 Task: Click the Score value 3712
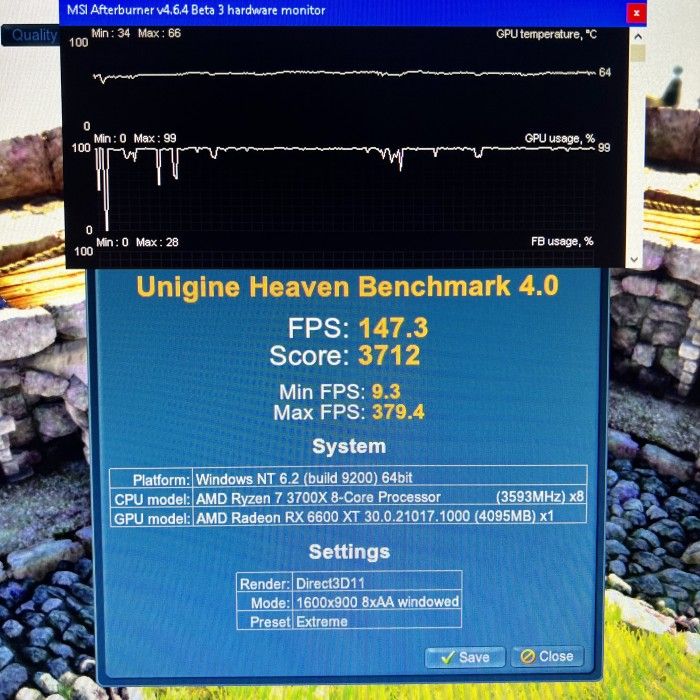coord(389,355)
